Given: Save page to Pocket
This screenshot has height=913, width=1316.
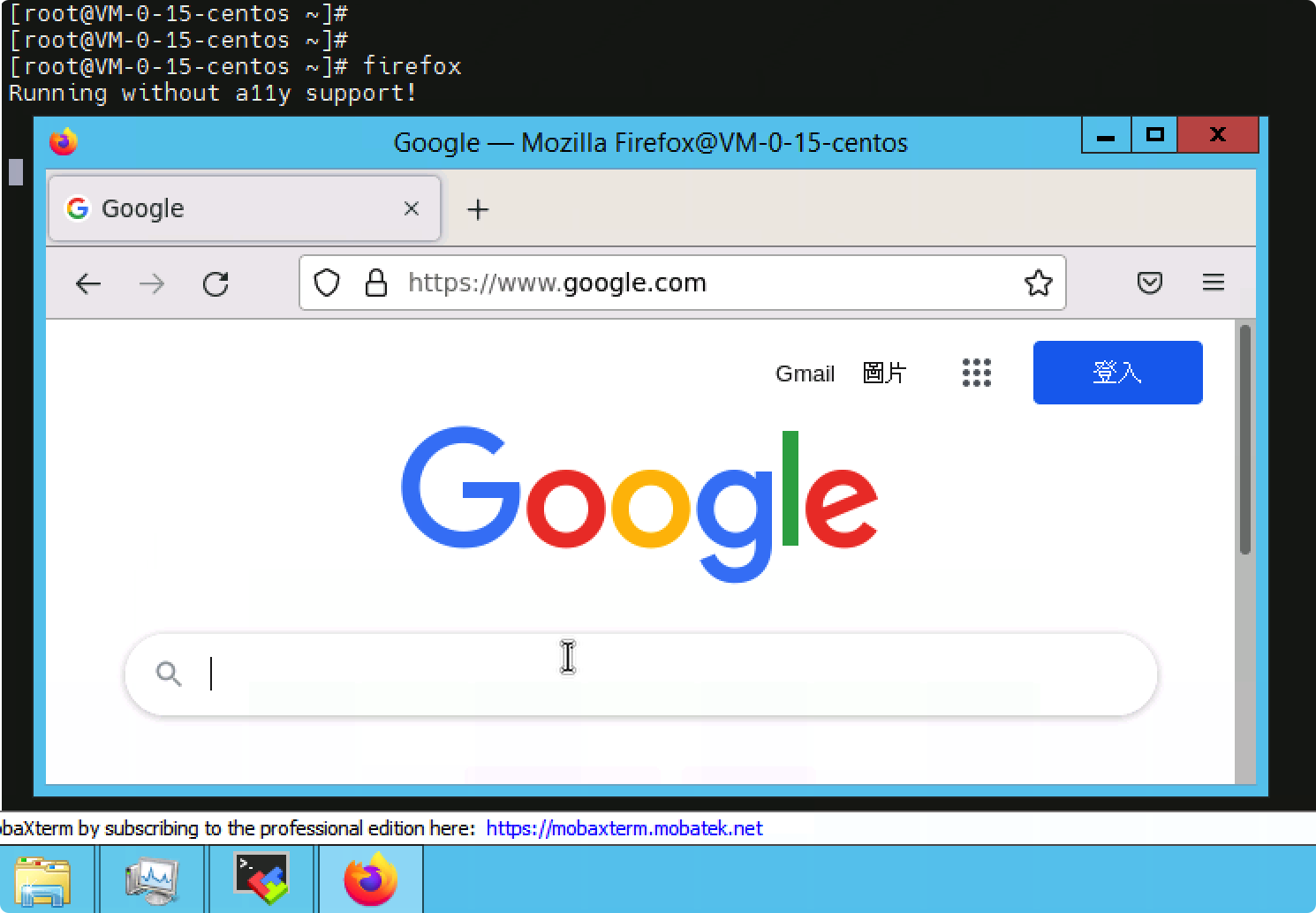Looking at the screenshot, I should pyautogui.click(x=1149, y=283).
